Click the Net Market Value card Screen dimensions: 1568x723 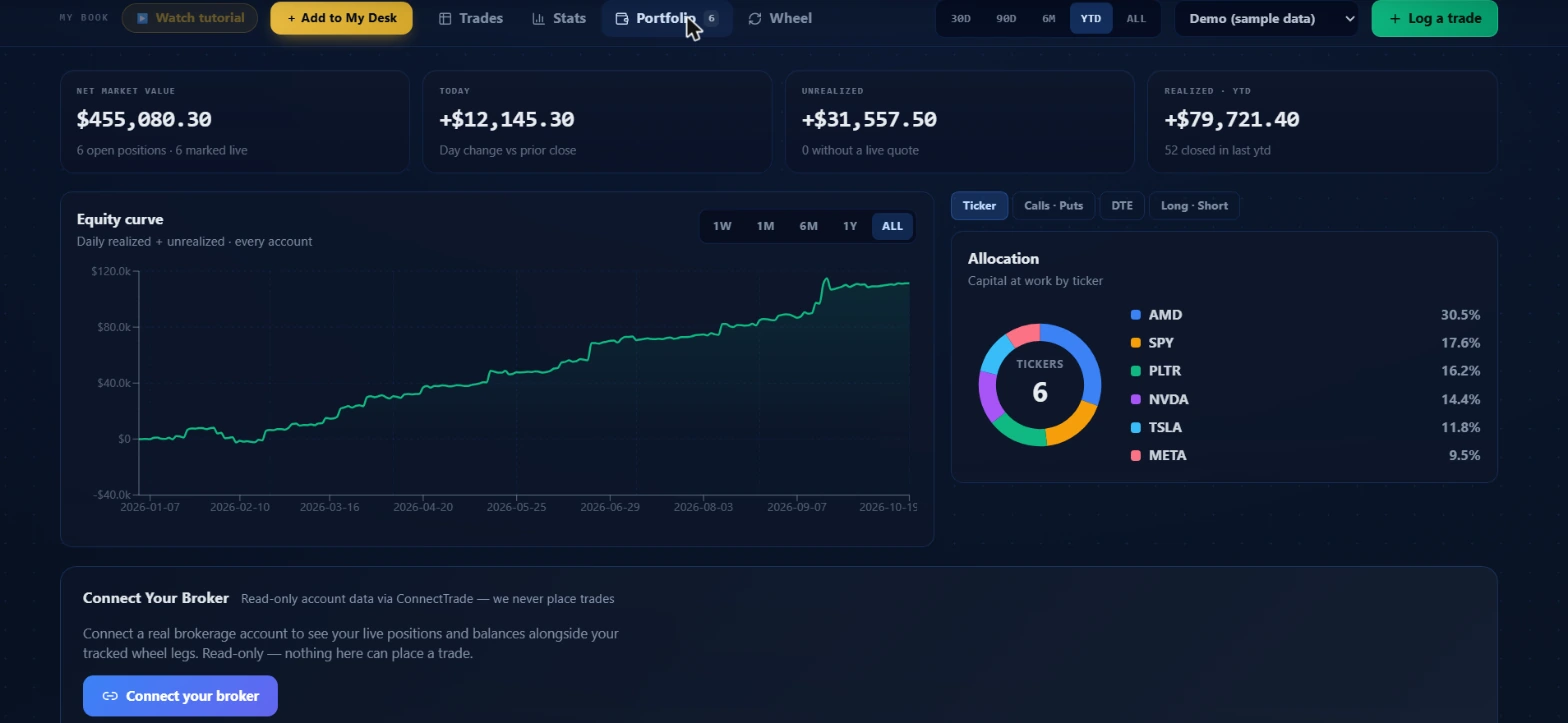pos(235,121)
